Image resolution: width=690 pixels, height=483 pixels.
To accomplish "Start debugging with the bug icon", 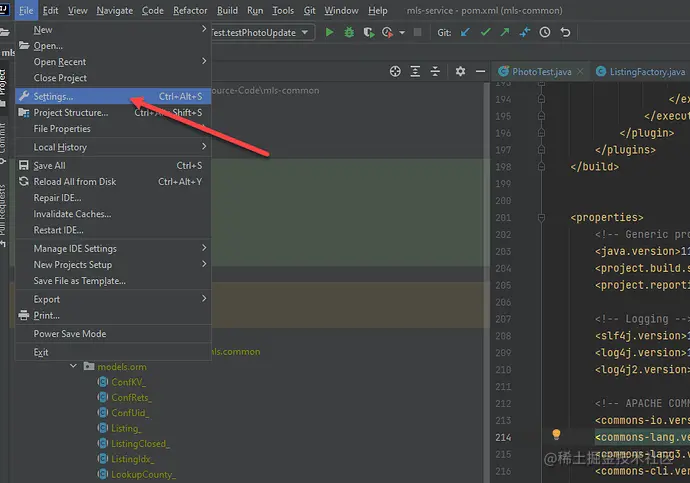I will pyautogui.click(x=349, y=32).
